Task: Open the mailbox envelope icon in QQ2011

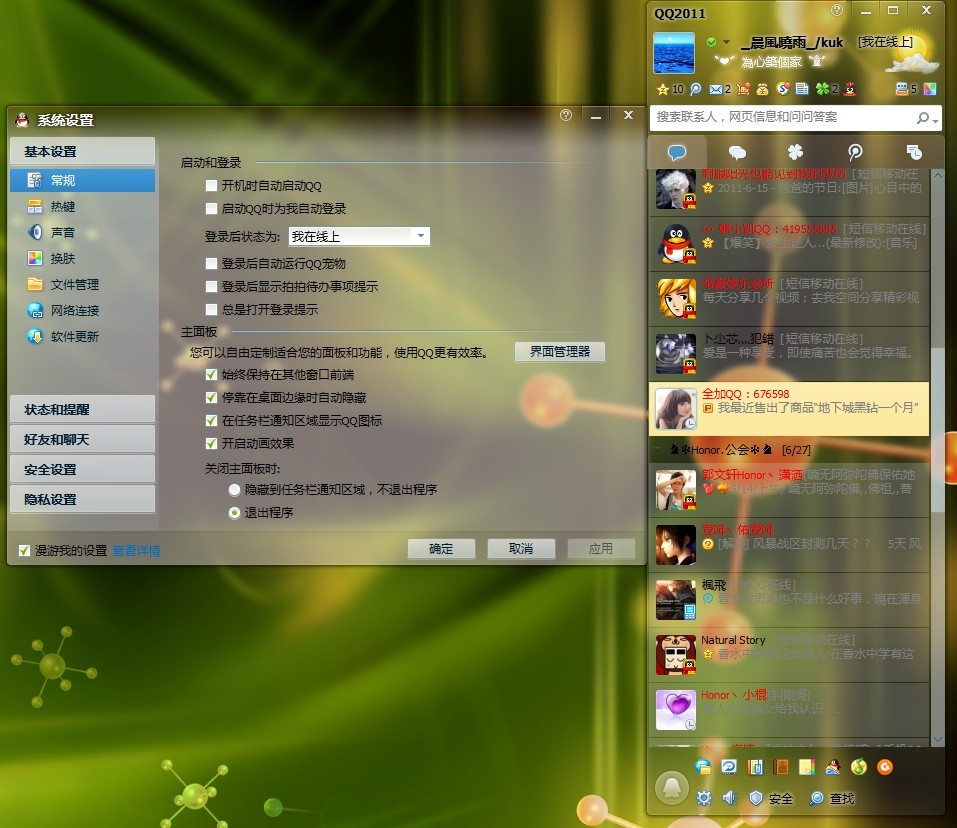Action: (716, 90)
